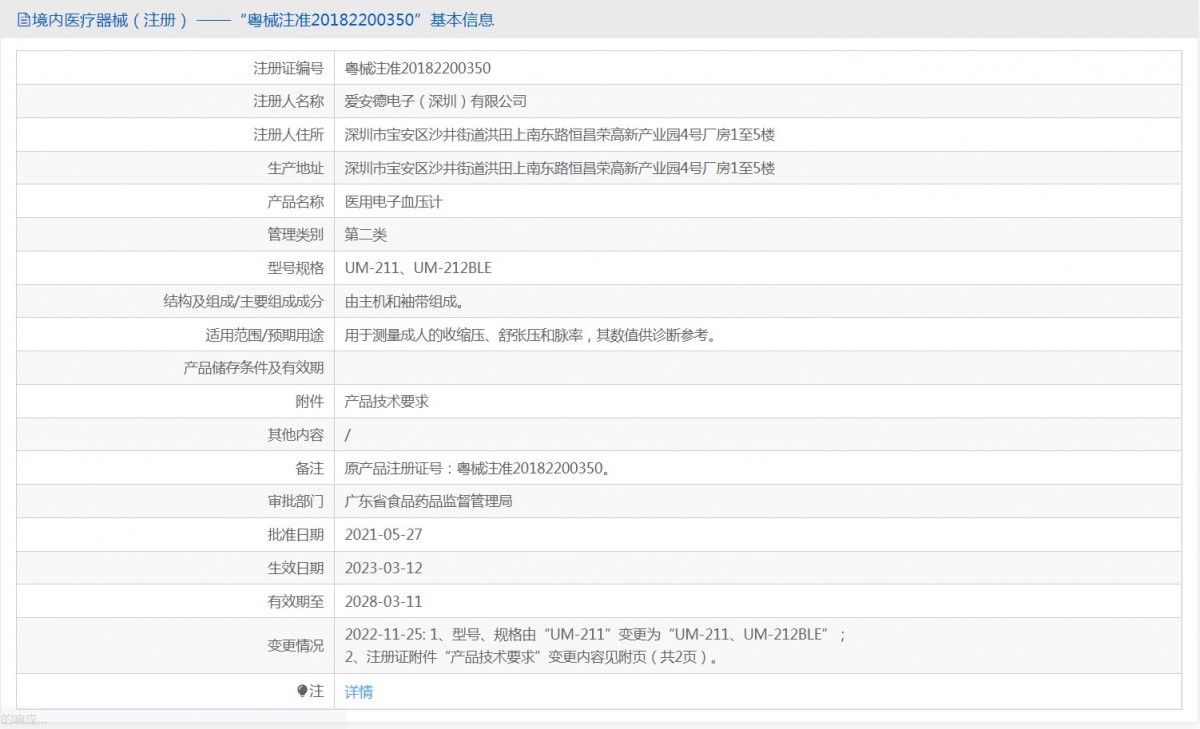Image resolution: width=1200 pixels, height=729 pixels.
Task: Click the 注册证编号 label
Action: (x=289, y=68)
